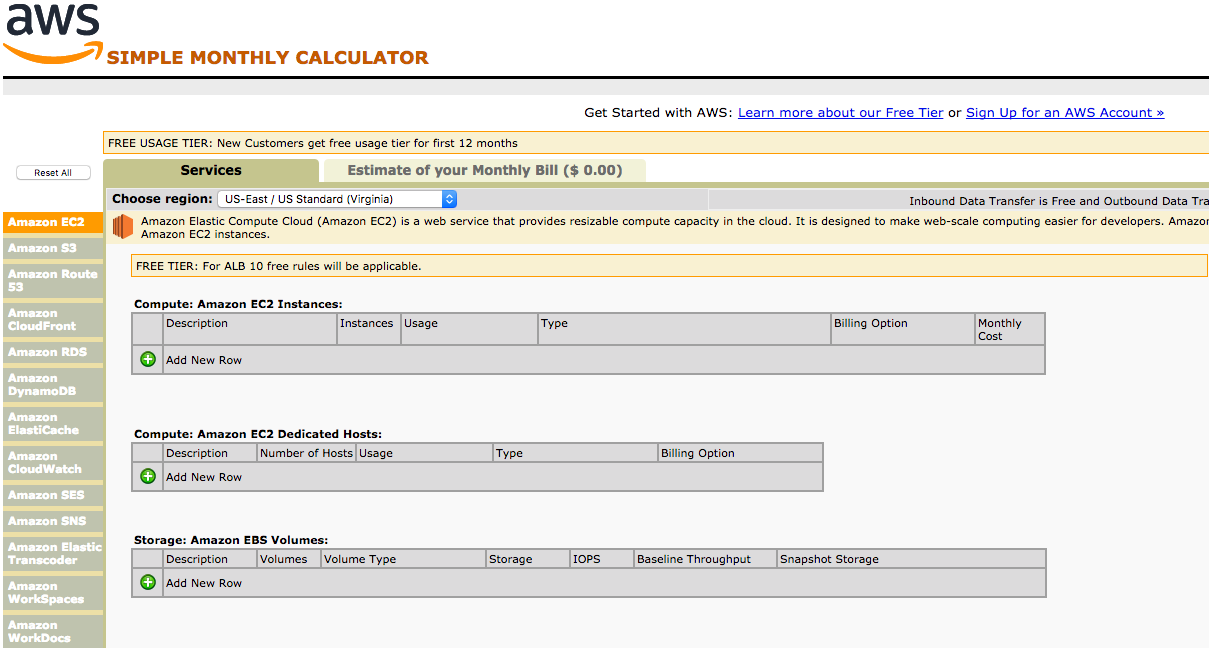
Task: Open Amazon CloudWatch service
Action: (52, 462)
